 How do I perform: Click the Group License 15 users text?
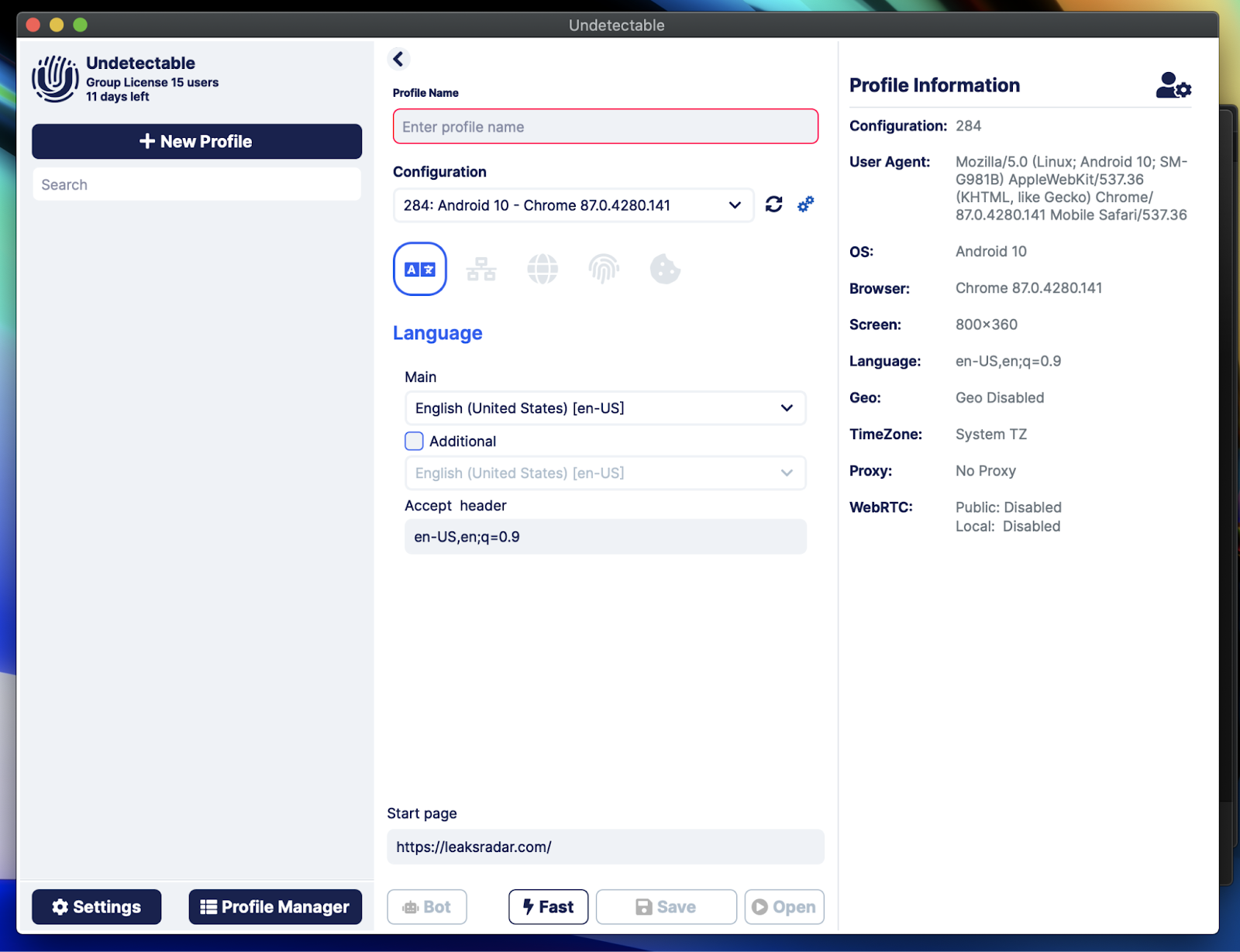pos(153,82)
